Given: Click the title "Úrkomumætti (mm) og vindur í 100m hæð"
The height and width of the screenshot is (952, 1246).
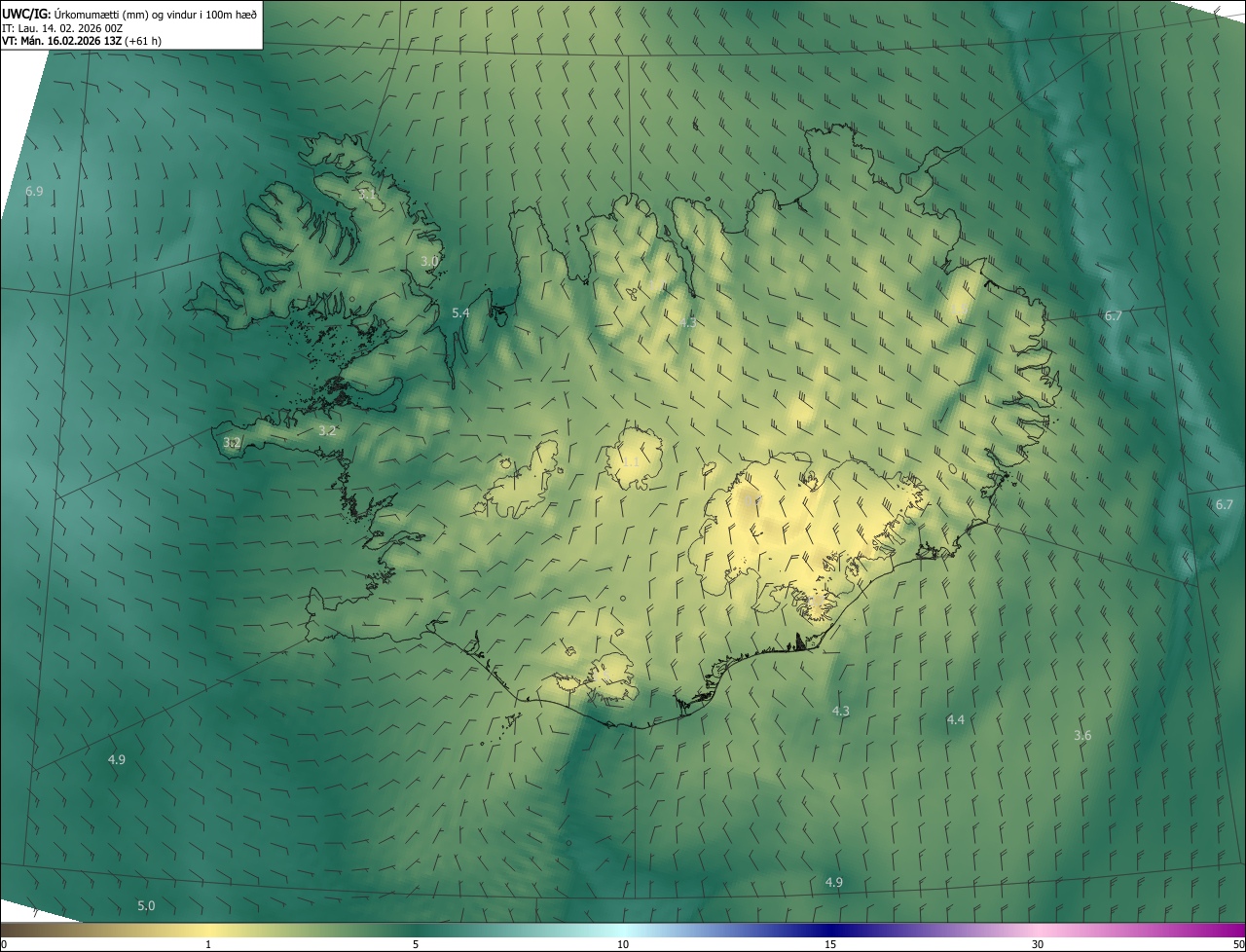Looking at the screenshot, I should click(x=156, y=13).
